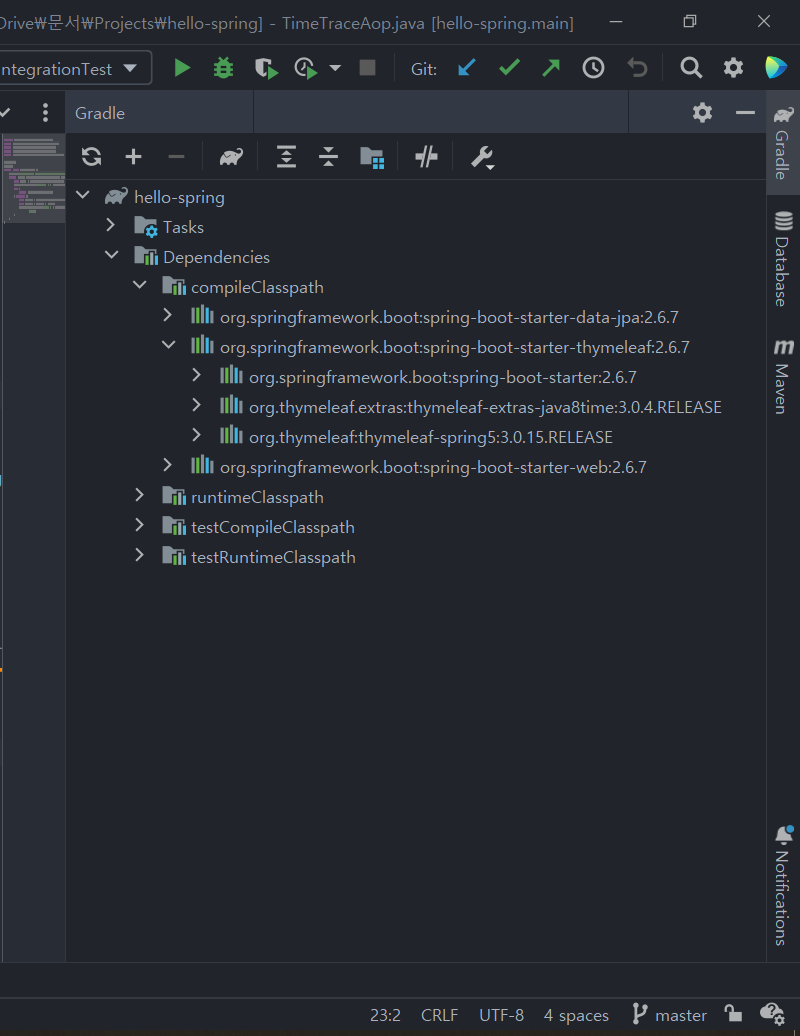Select testRuntimeClasspath tree item

(416, 558)
